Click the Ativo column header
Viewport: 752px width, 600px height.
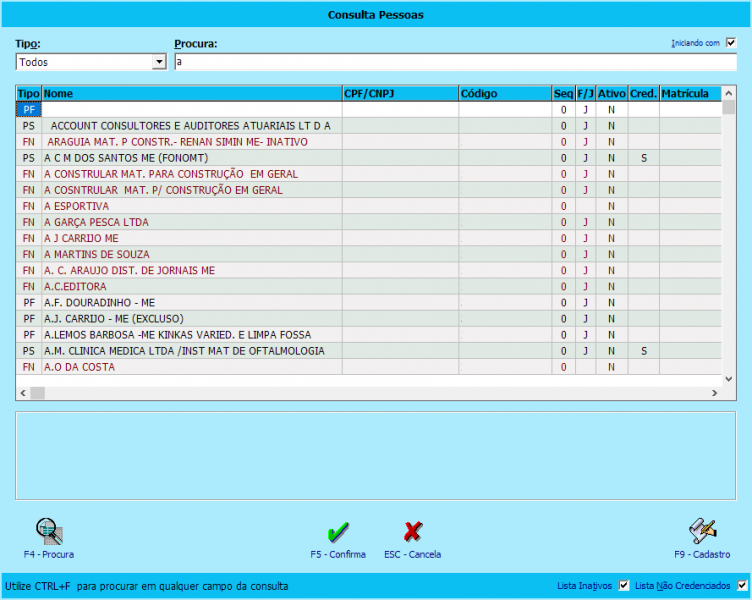(x=612, y=94)
